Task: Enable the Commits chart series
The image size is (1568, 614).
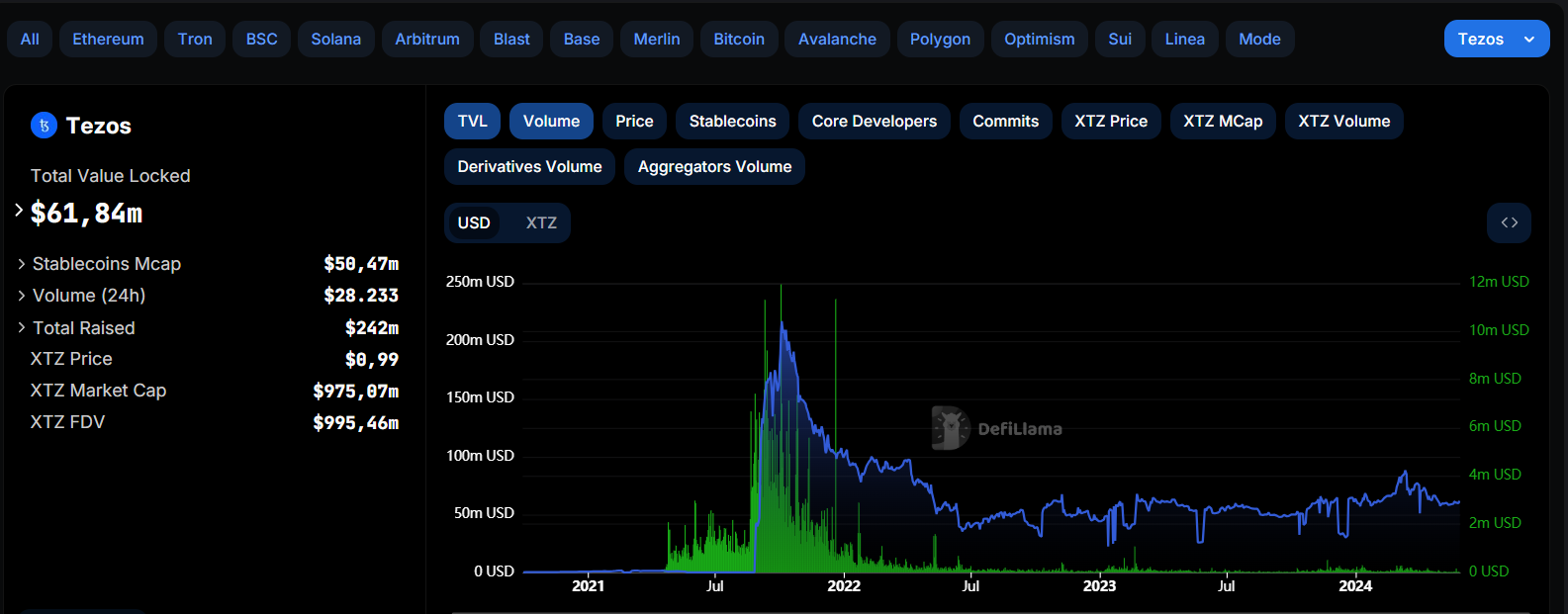Action: pos(1005,121)
